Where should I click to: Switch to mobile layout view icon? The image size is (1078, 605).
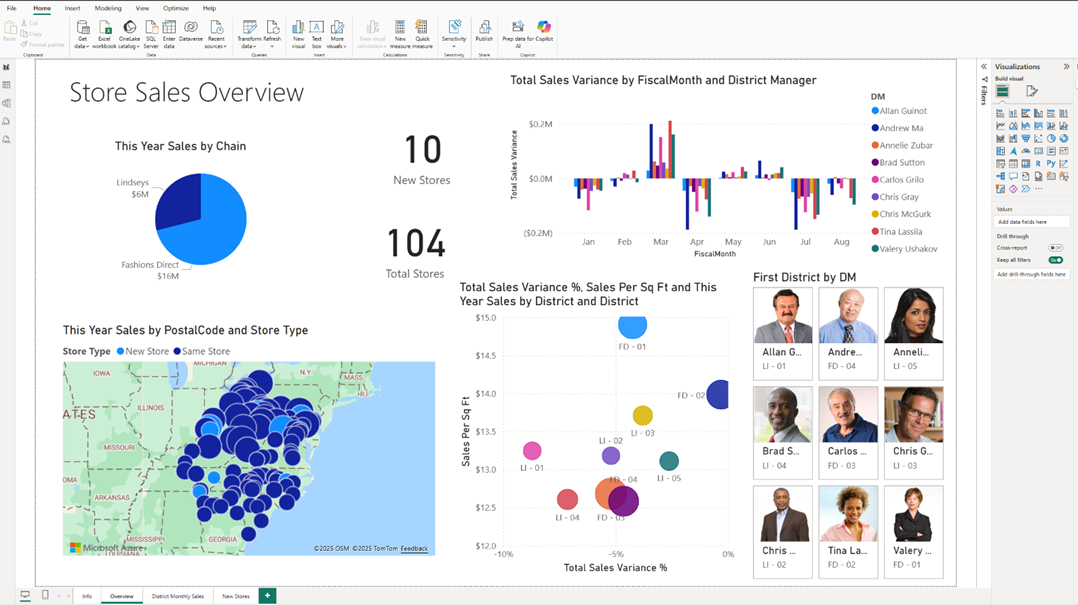[x=45, y=595]
